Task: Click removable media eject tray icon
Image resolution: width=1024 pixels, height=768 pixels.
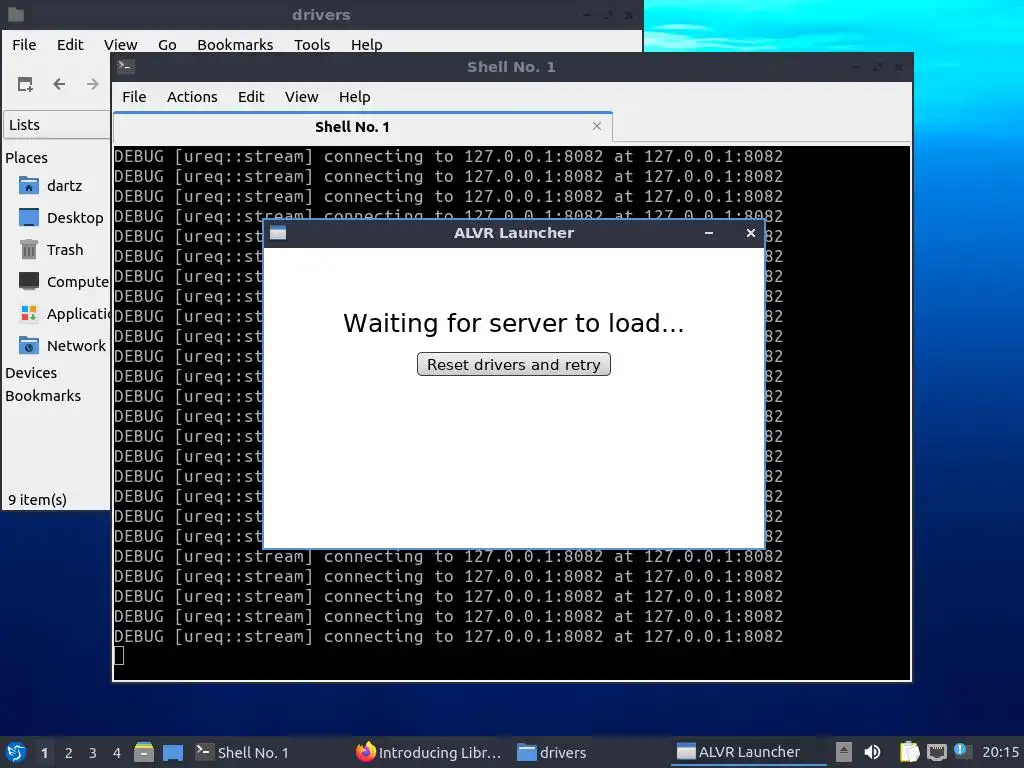Action: point(844,752)
